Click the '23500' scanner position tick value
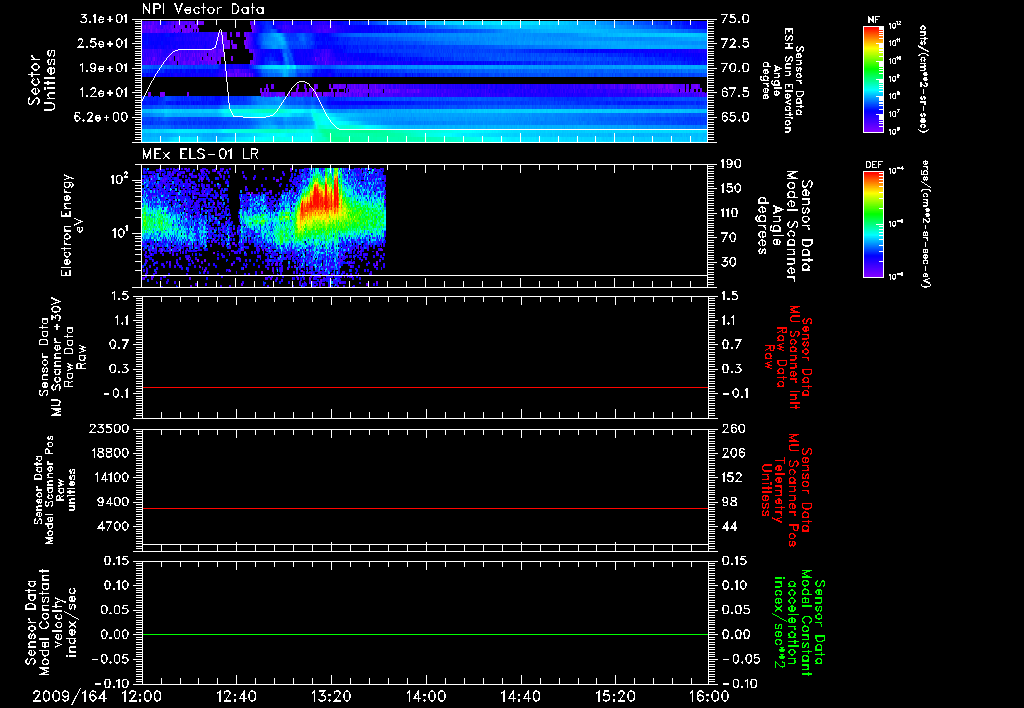Screen dimensions: 1024x708 pyautogui.click(x=110, y=428)
